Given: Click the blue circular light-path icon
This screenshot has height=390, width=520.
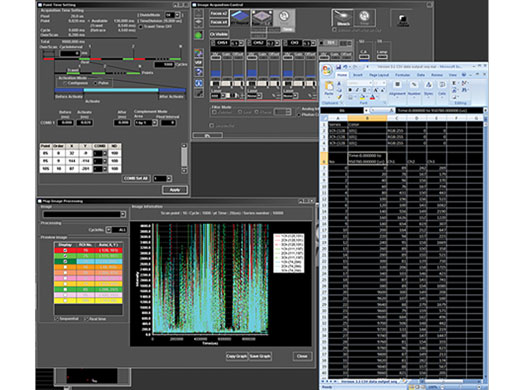Looking at the screenshot, I should pyautogui.click(x=199, y=83).
